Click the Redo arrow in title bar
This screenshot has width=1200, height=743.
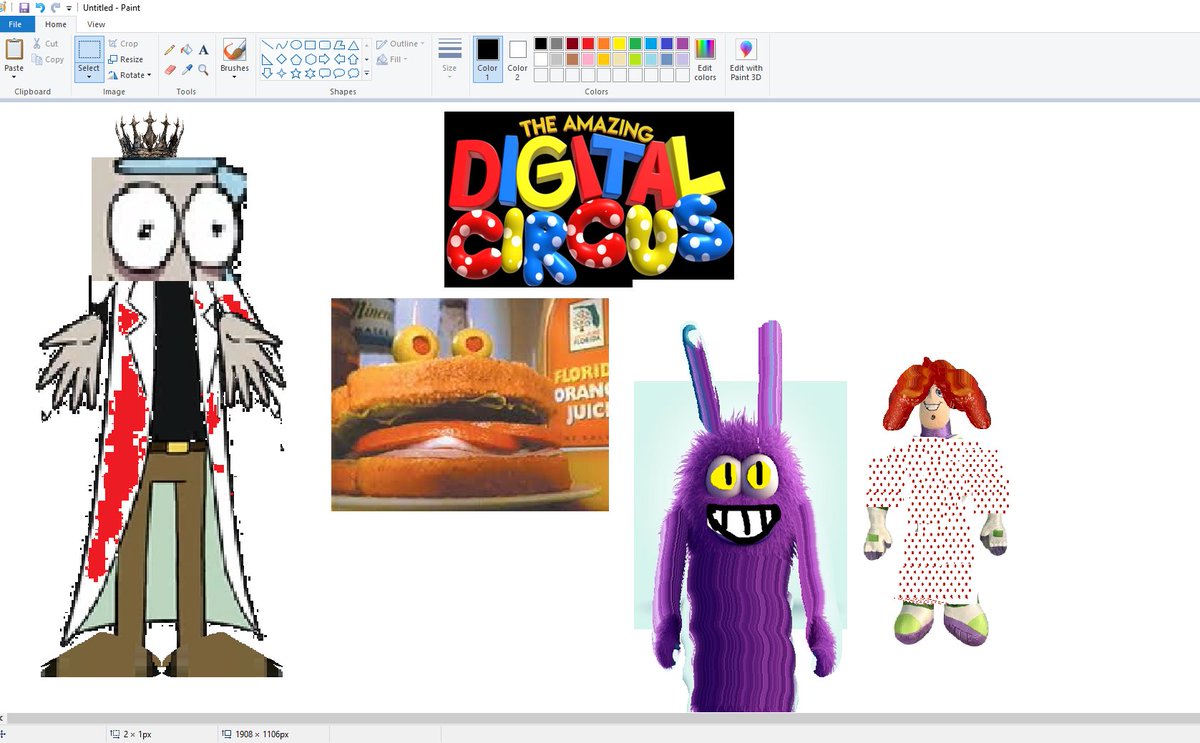point(55,7)
